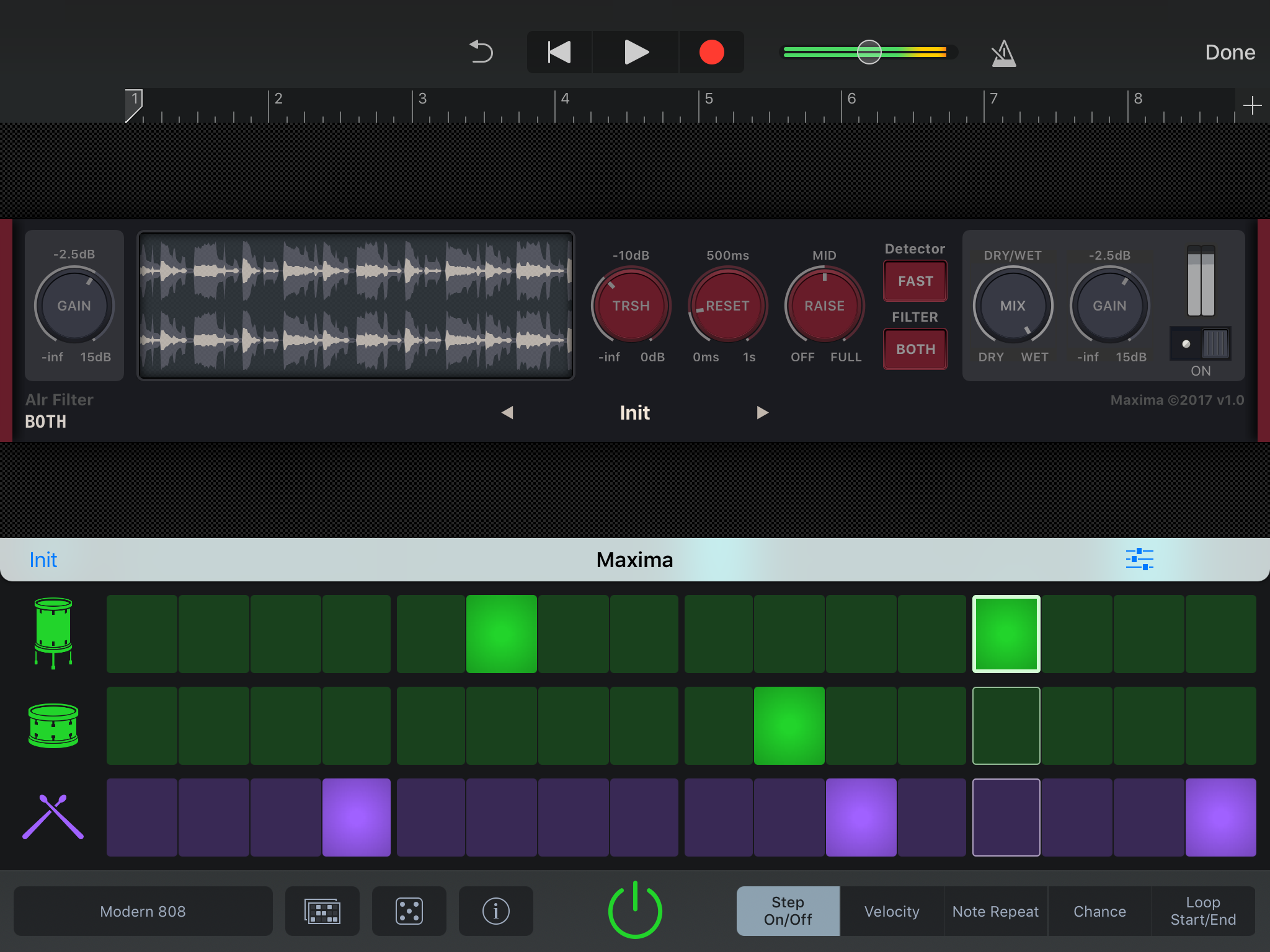The width and height of the screenshot is (1270, 952).
Task: Select the drumsticks hi-hat row icon
Action: (x=53, y=817)
